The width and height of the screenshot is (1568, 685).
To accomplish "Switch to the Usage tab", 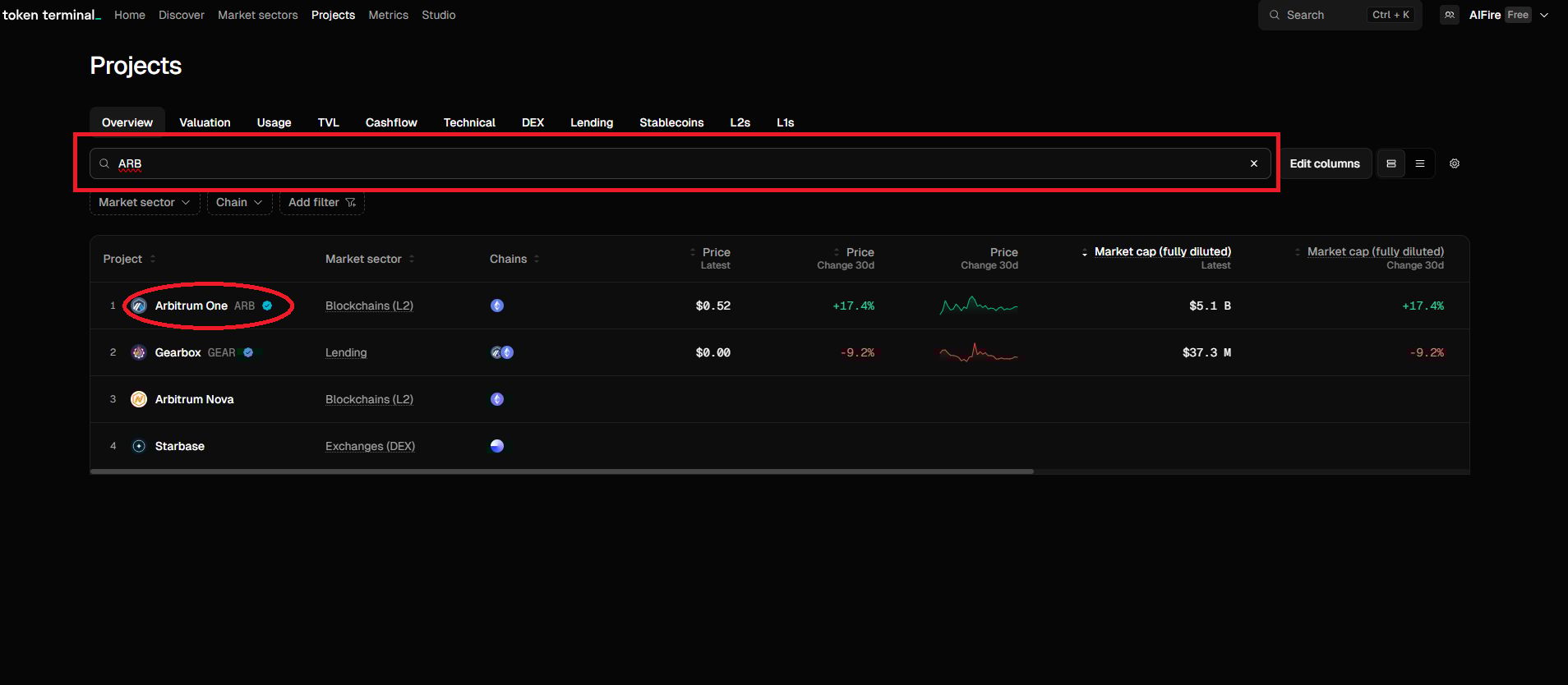I will 274,122.
